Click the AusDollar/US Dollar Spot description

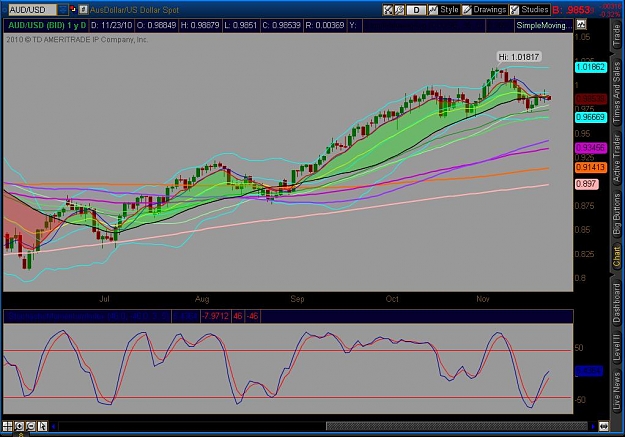(x=134, y=10)
